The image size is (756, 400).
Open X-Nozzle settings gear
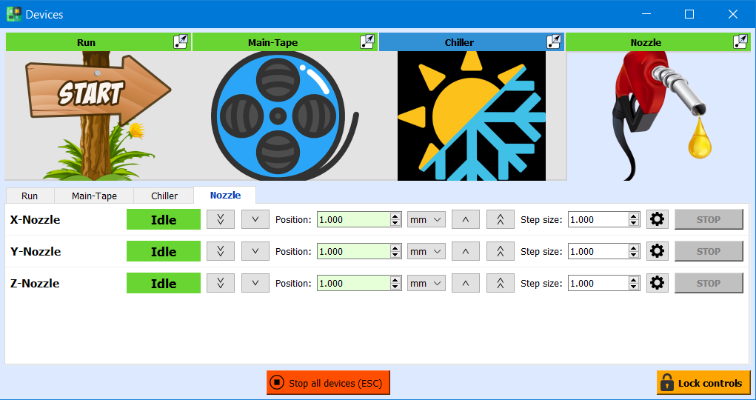[657, 220]
